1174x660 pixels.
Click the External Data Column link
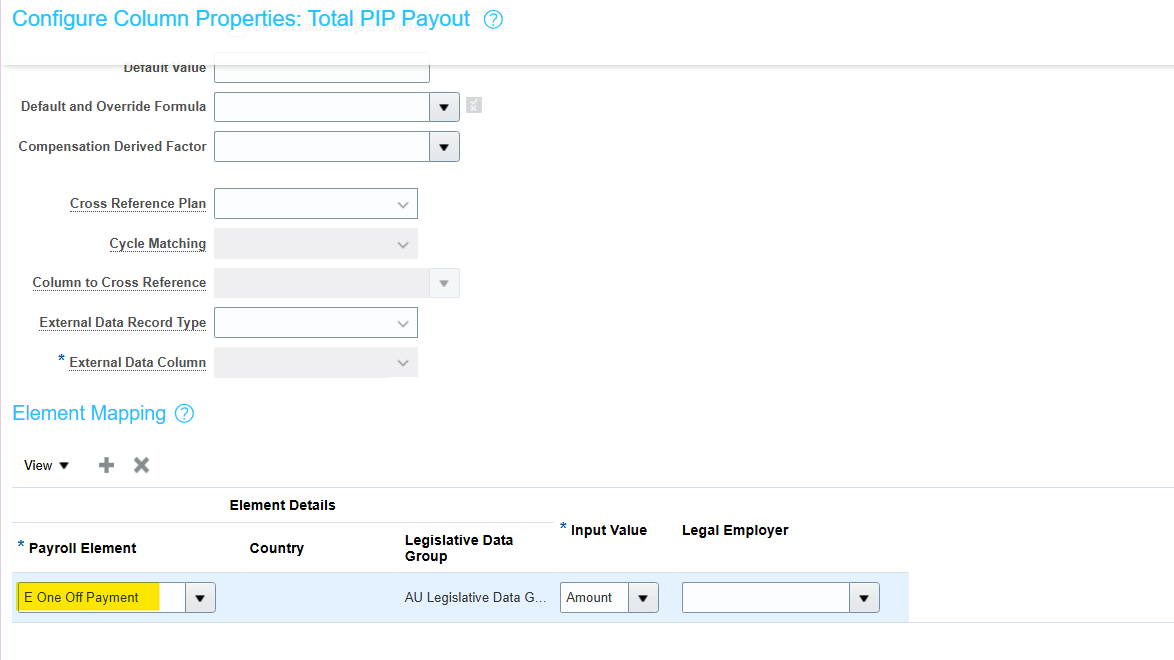[137, 362]
